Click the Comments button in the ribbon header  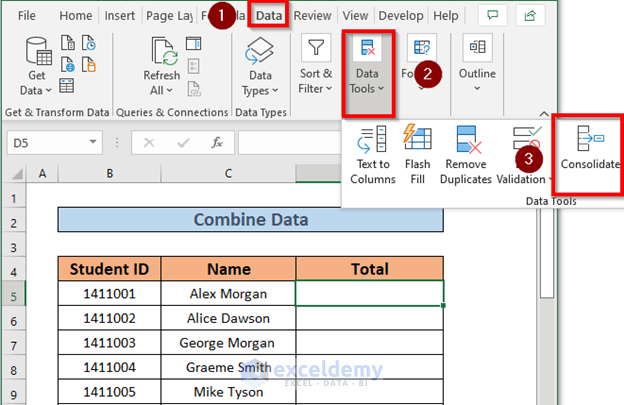(491, 16)
